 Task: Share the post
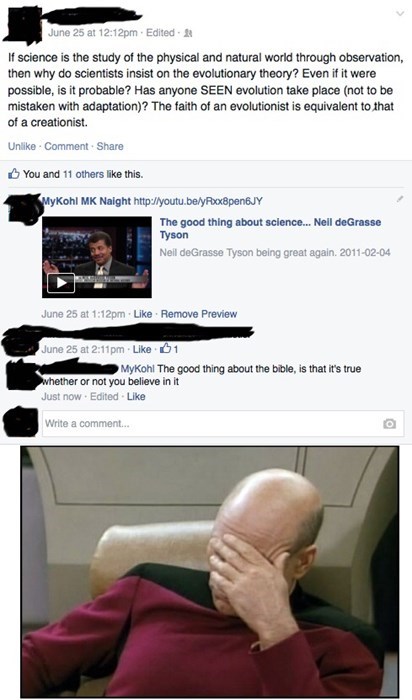(110, 146)
